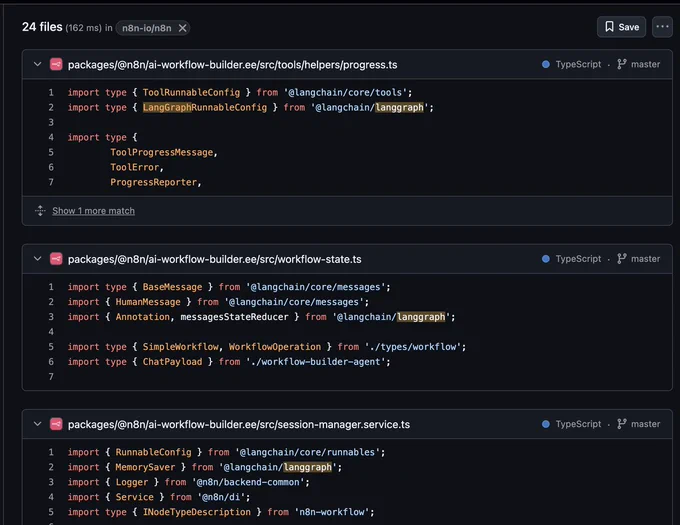Screen dimensions: 680x525
Task: Click MemorySaver import in session-manager.service.ts
Action: [145, 467]
